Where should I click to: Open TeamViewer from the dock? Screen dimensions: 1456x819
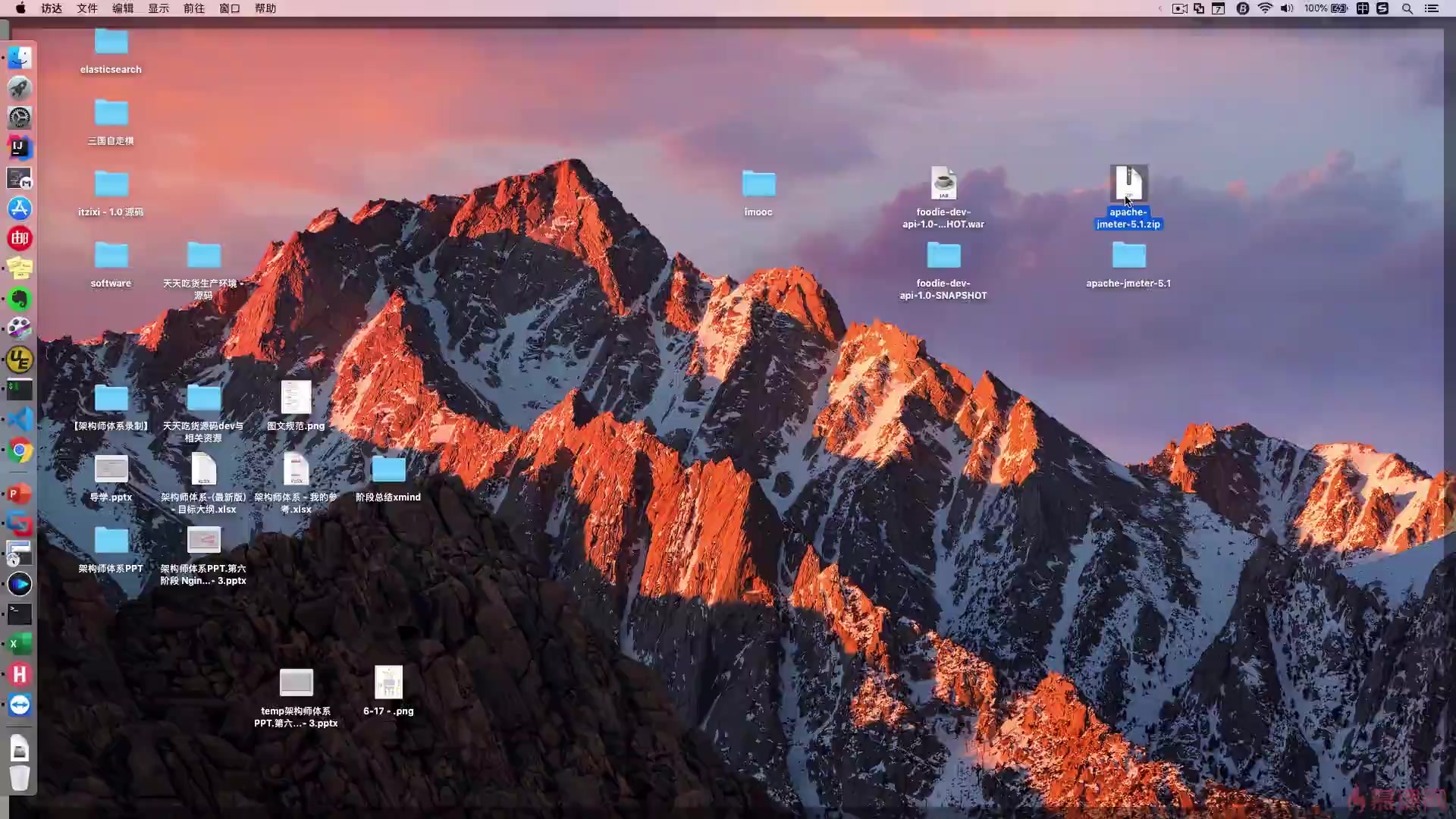click(20, 705)
